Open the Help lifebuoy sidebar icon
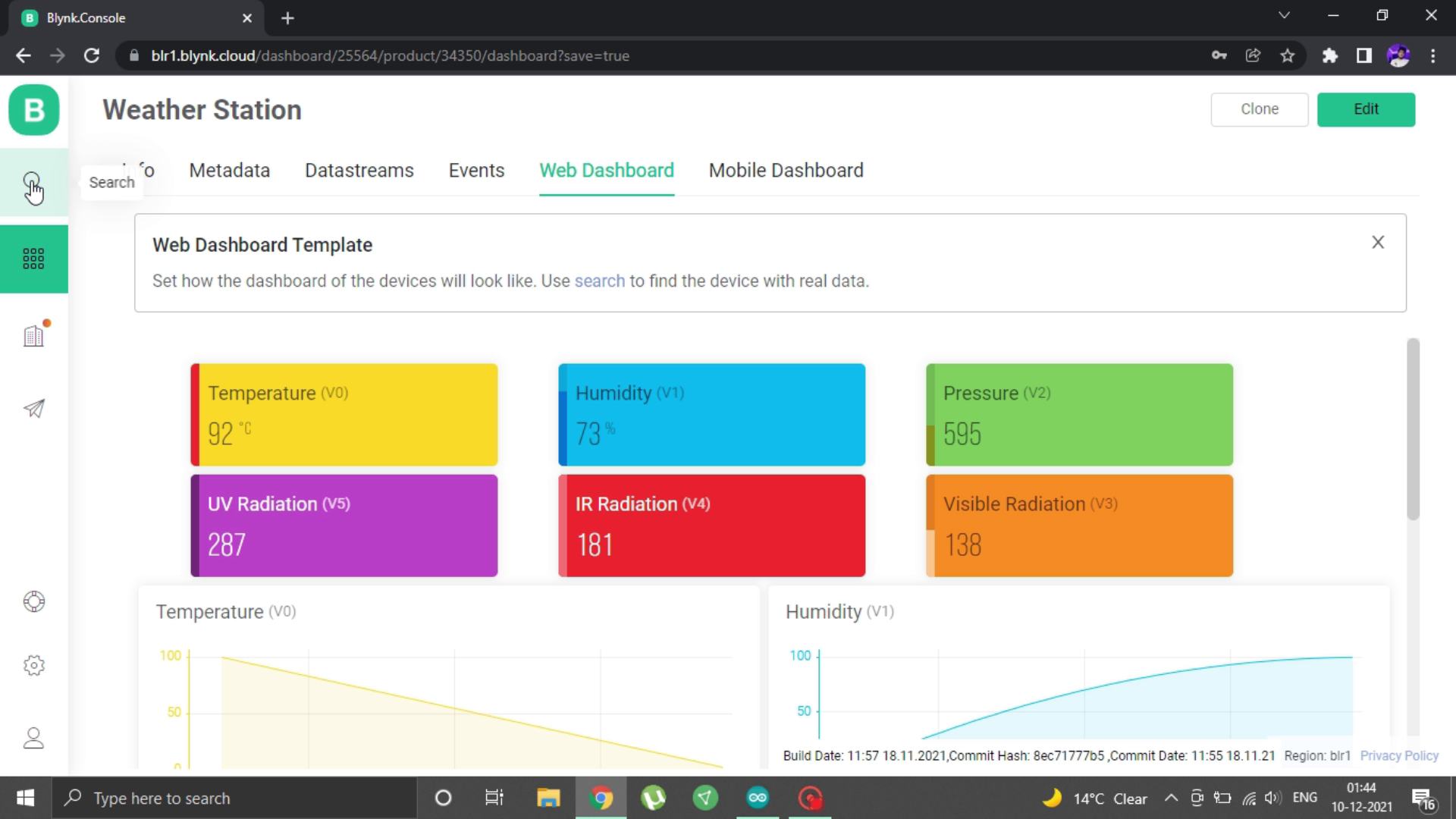1456x819 pixels. tap(33, 601)
